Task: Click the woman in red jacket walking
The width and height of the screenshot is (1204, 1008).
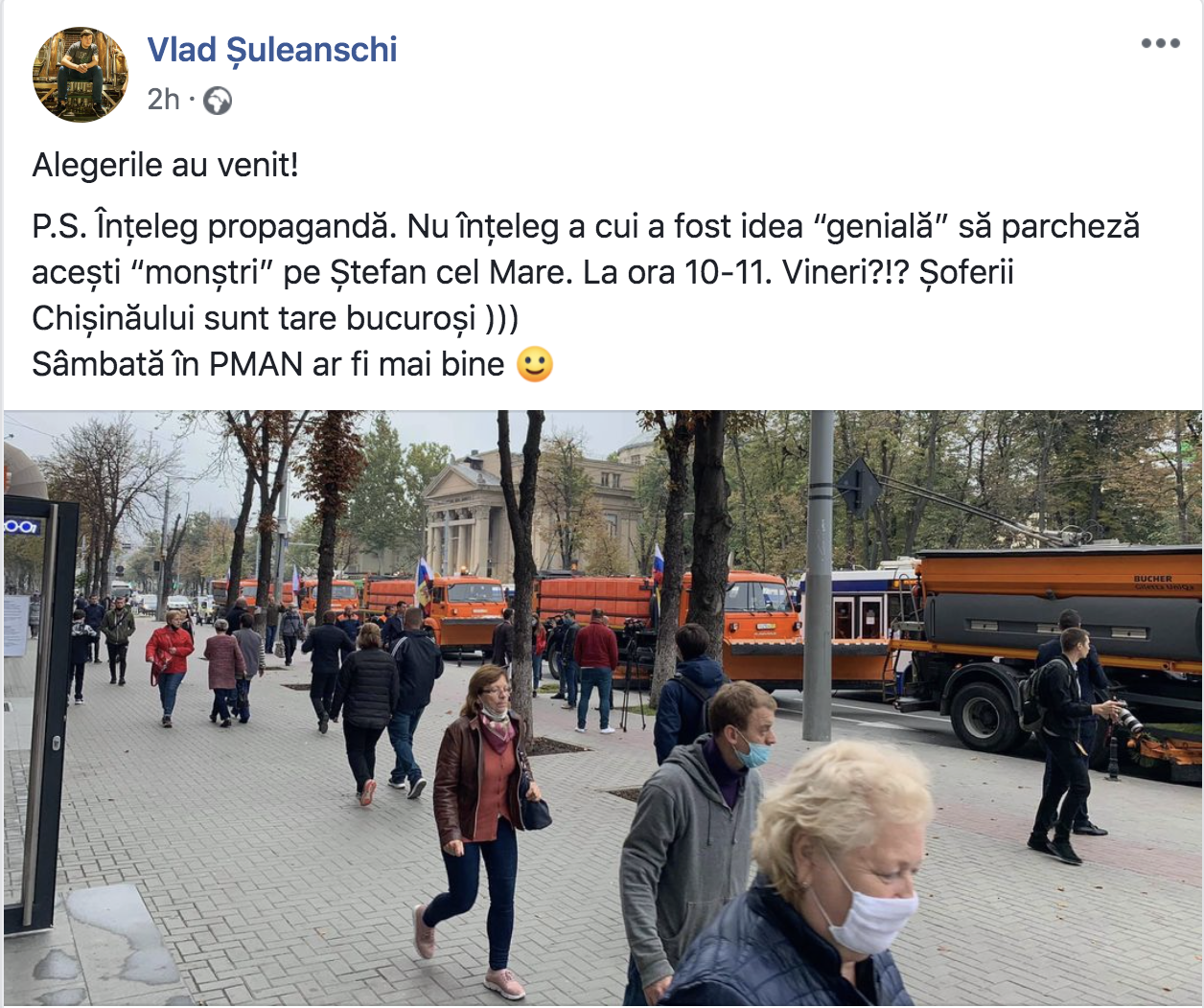Action: [x=170, y=667]
